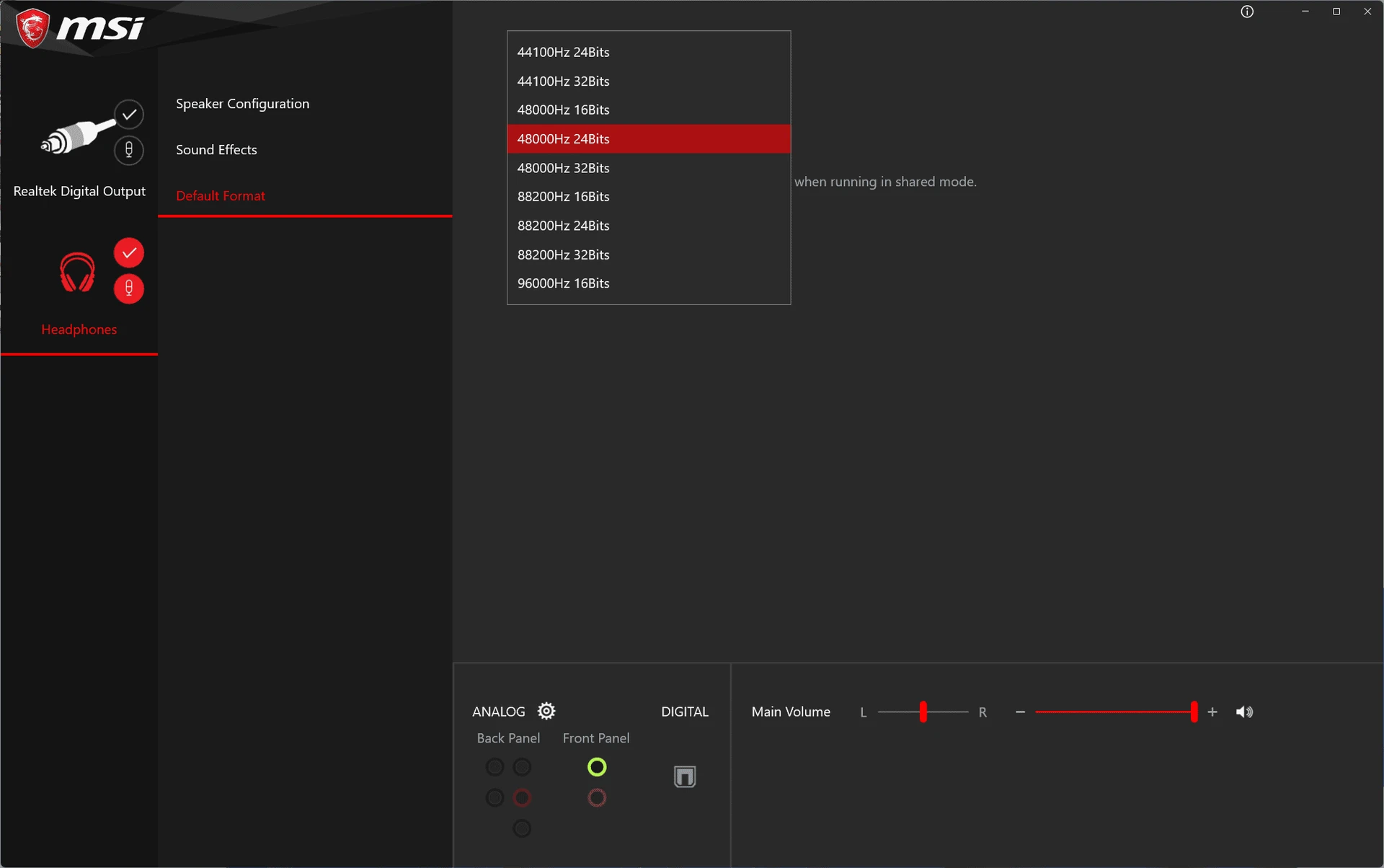The width and height of the screenshot is (1384, 868).
Task: Minimize the MSI audio window
Action: tap(1305, 12)
